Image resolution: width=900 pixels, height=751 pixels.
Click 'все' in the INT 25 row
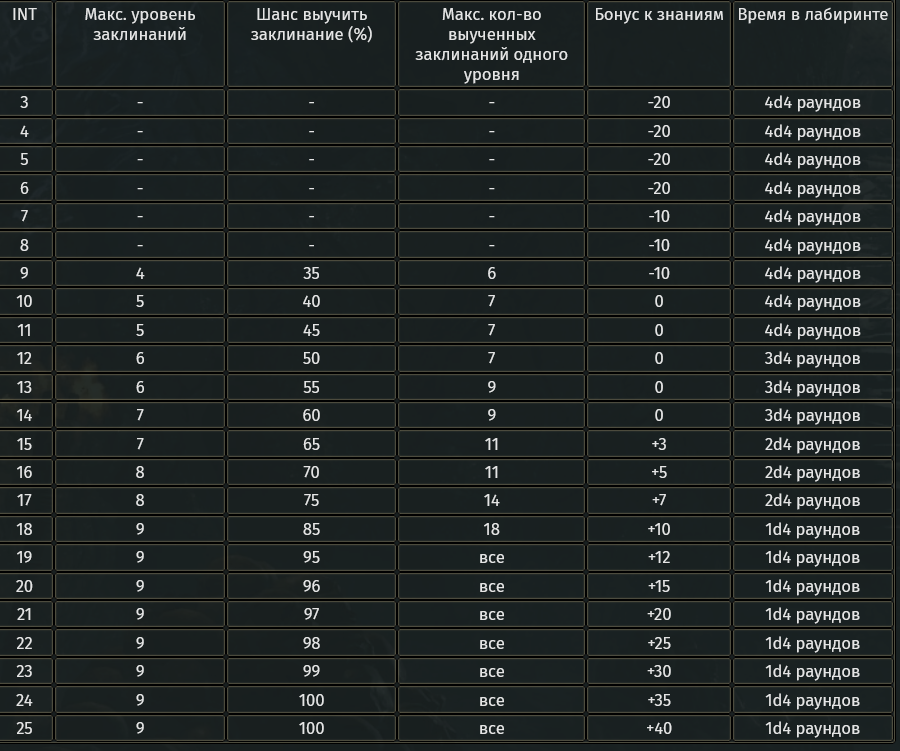tap(491, 728)
